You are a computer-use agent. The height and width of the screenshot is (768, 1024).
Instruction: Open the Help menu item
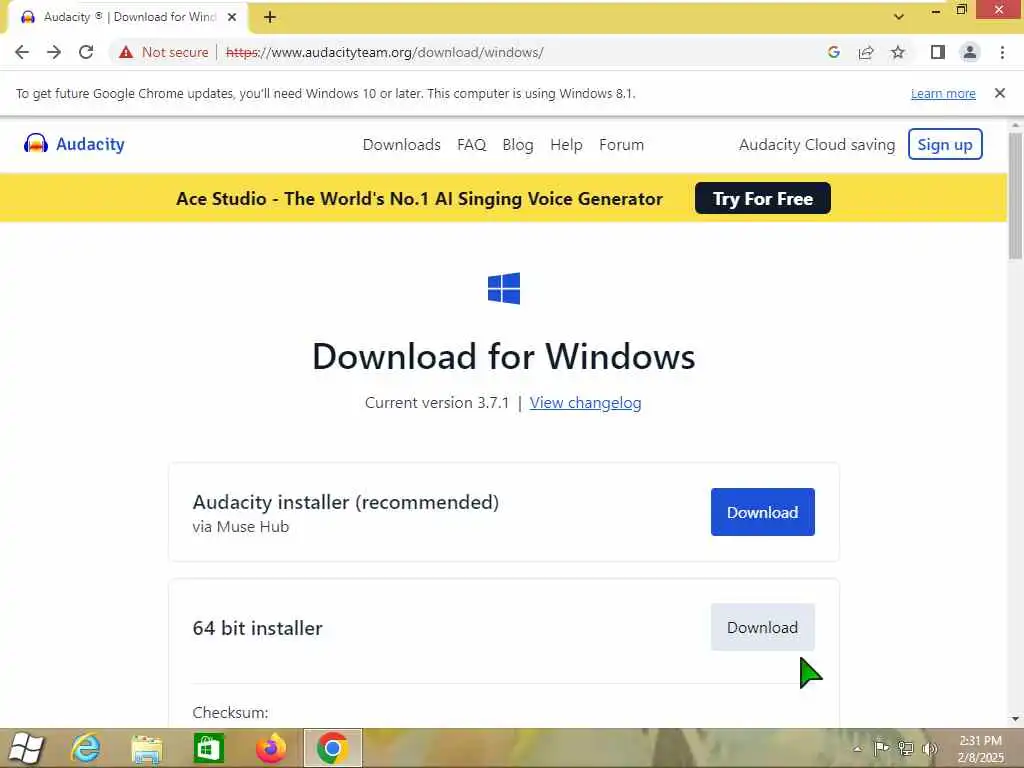[x=566, y=144]
